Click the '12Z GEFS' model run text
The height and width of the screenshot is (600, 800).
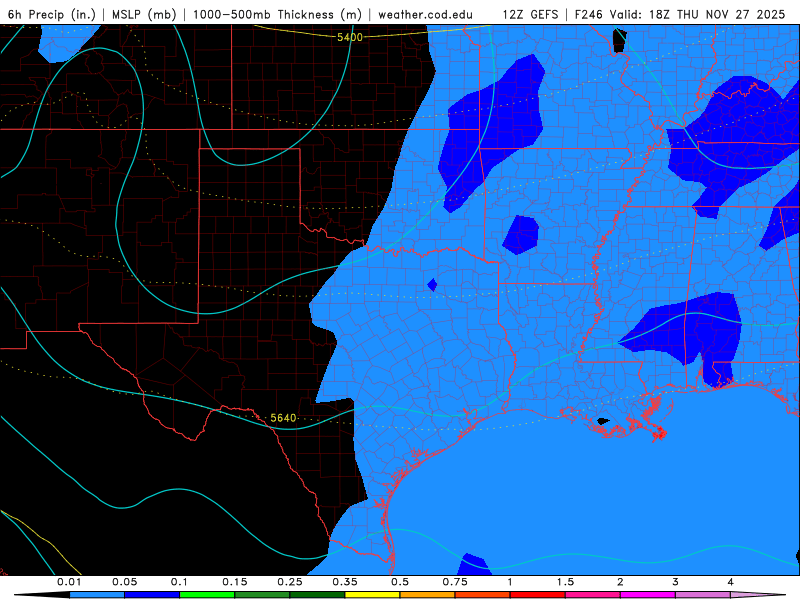pos(530,14)
